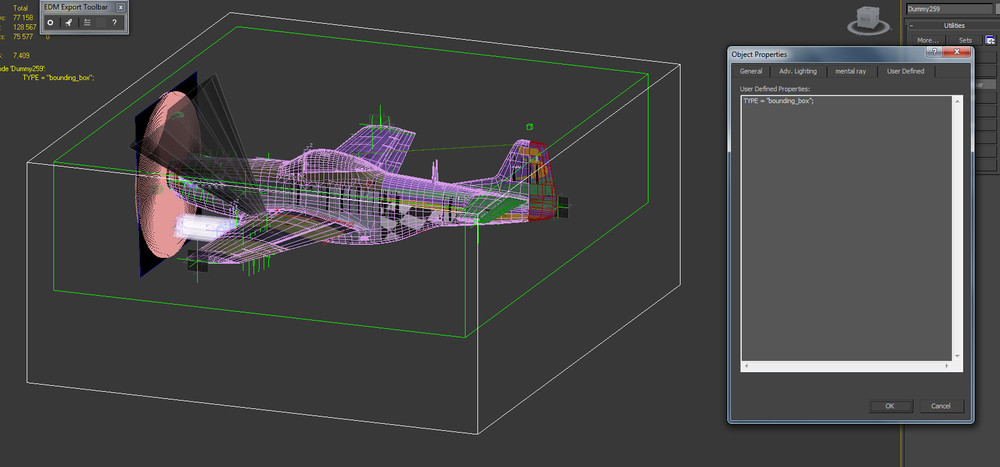Screen dimensions: 1000x467
Task: Click the TYPE = "bounding_box"; text in dialog
Action: [x=779, y=101]
